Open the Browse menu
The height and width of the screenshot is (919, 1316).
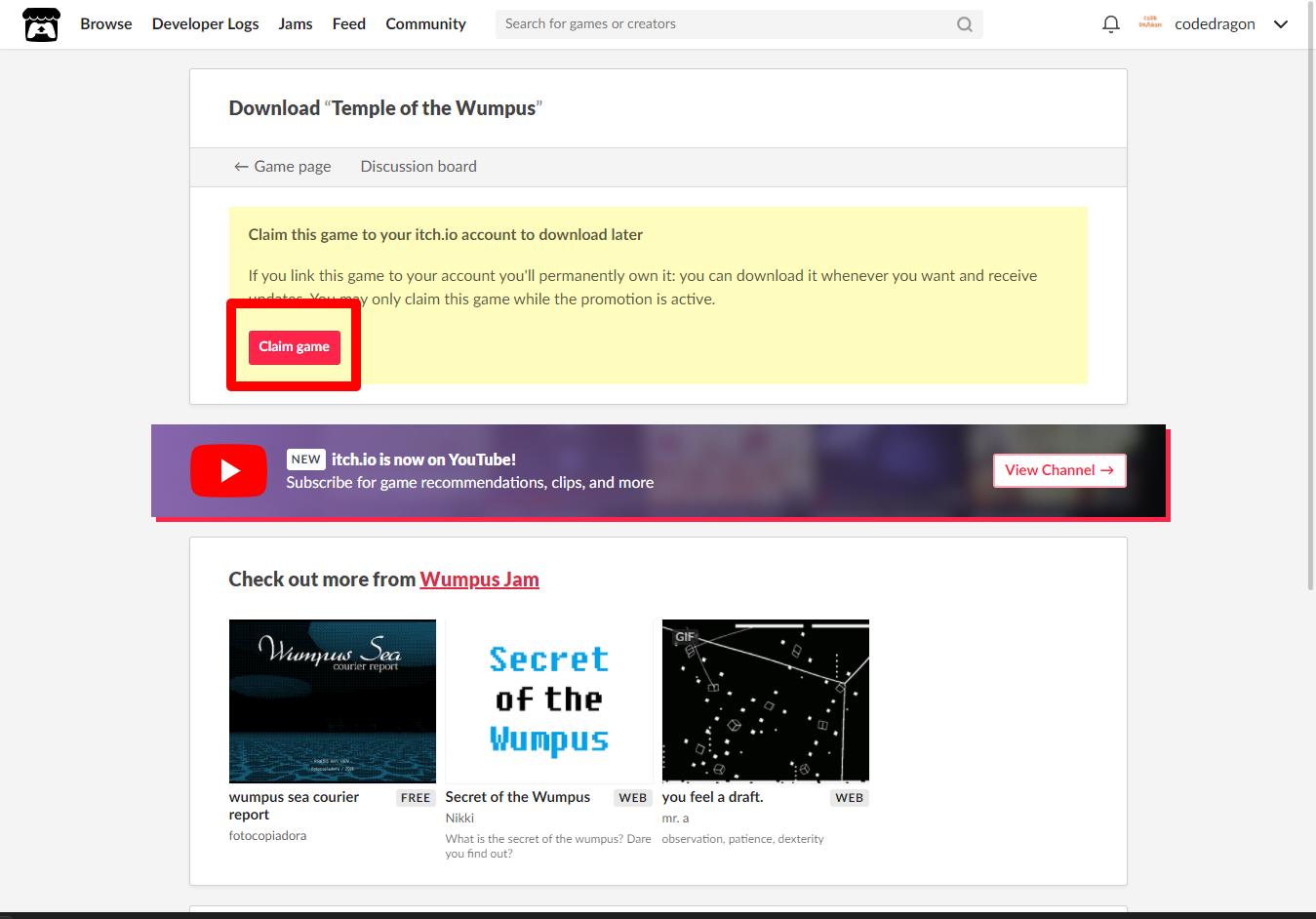pos(106,24)
